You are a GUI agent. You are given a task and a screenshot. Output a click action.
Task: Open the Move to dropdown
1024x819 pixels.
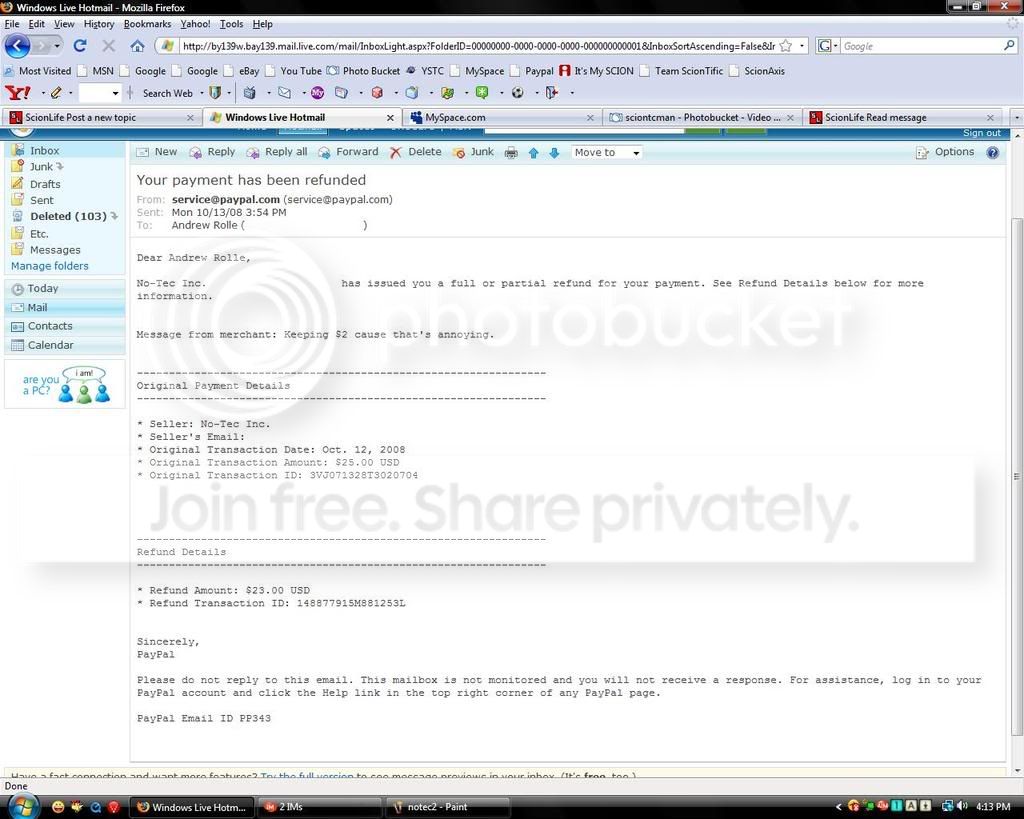pyautogui.click(x=606, y=153)
